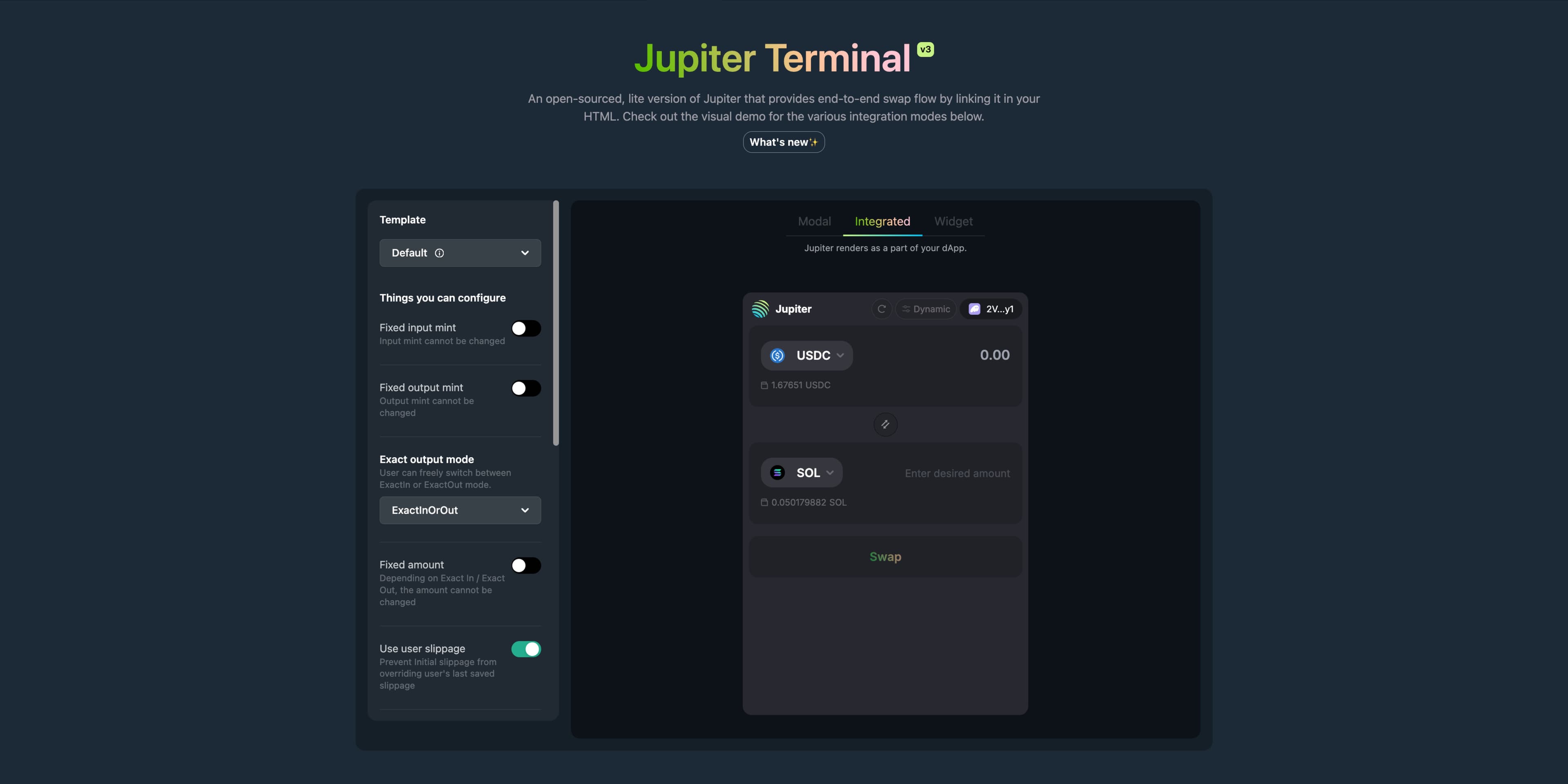Open the Template Default dropdown

460,253
